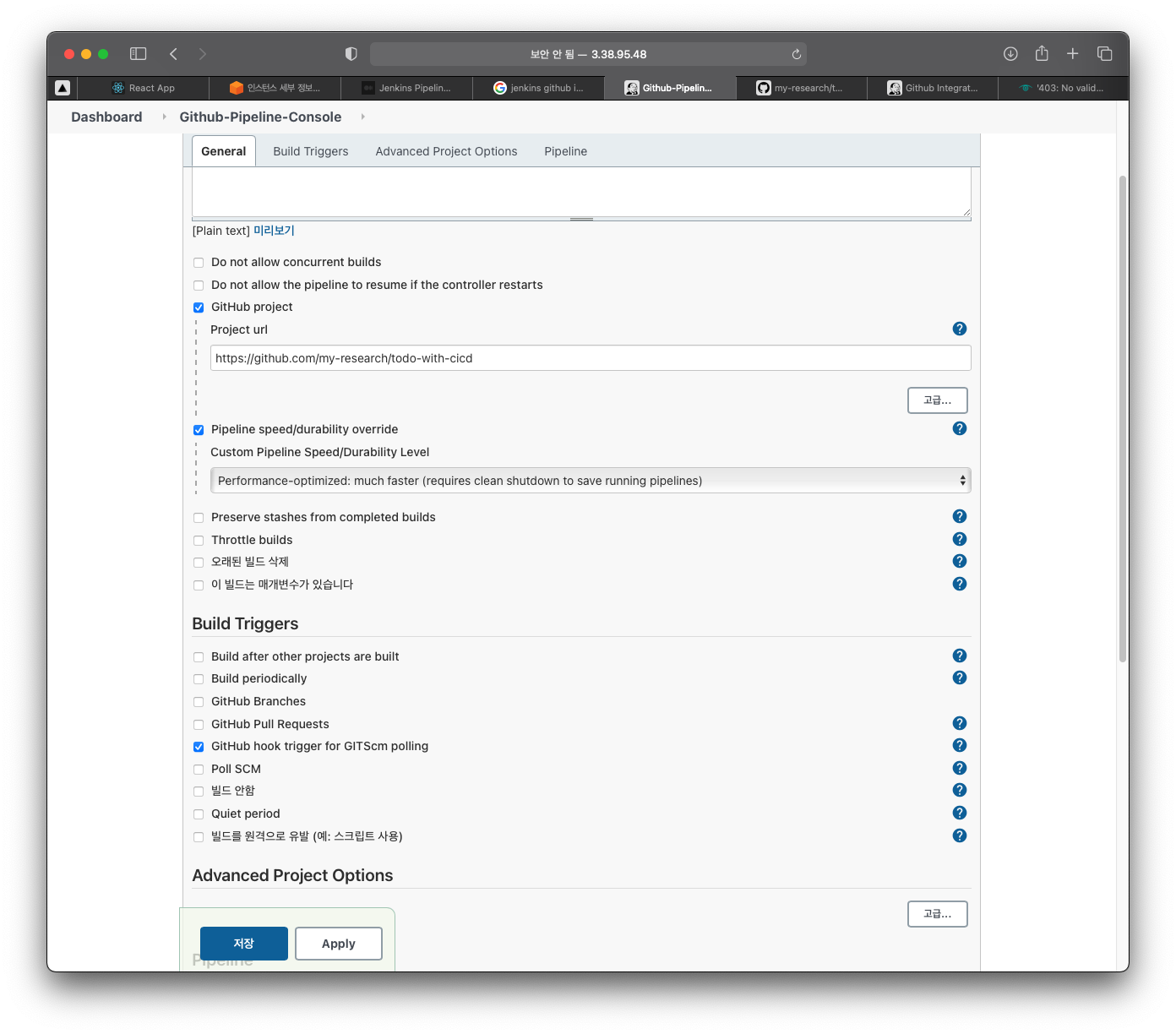Enable Do not allow concurrent builds
The image size is (1176, 1034).
[199, 263]
